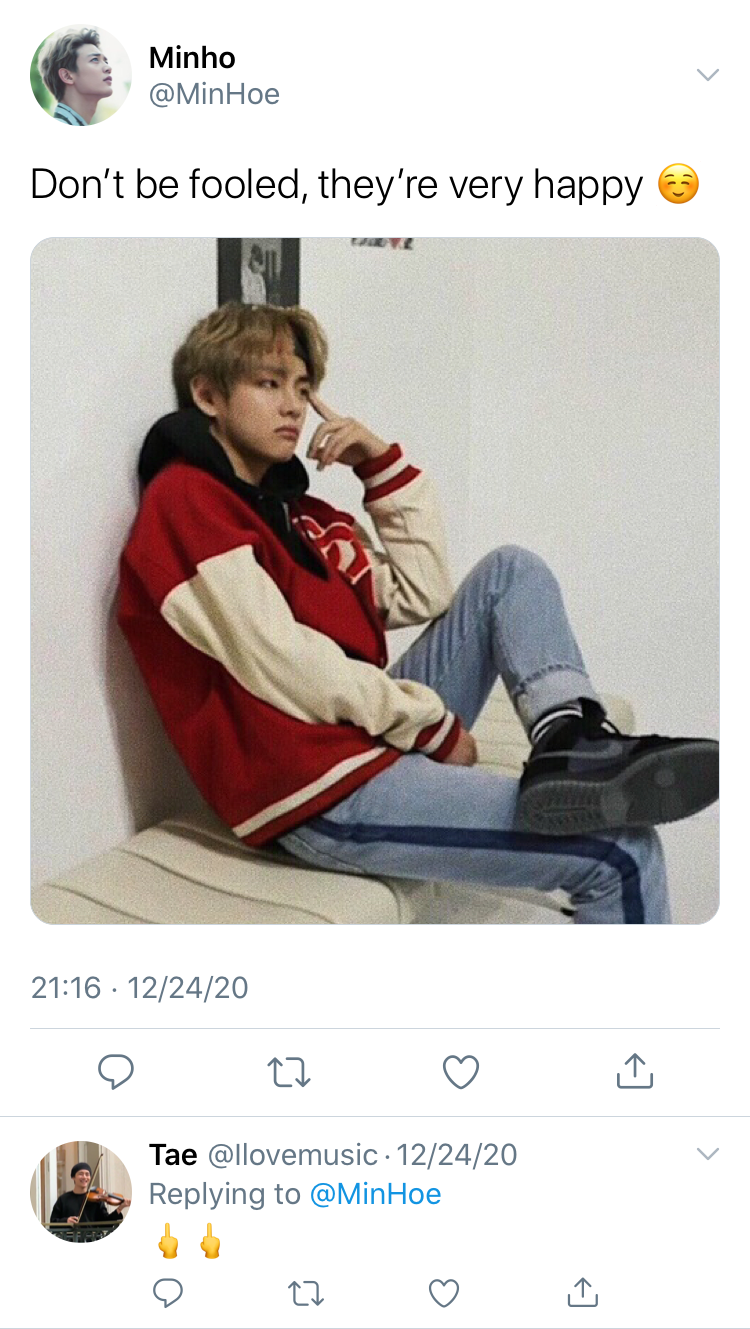Open Tae reply options chevron
Image resolution: width=750 pixels, height=1329 pixels.
pyautogui.click(x=707, y=1154)
